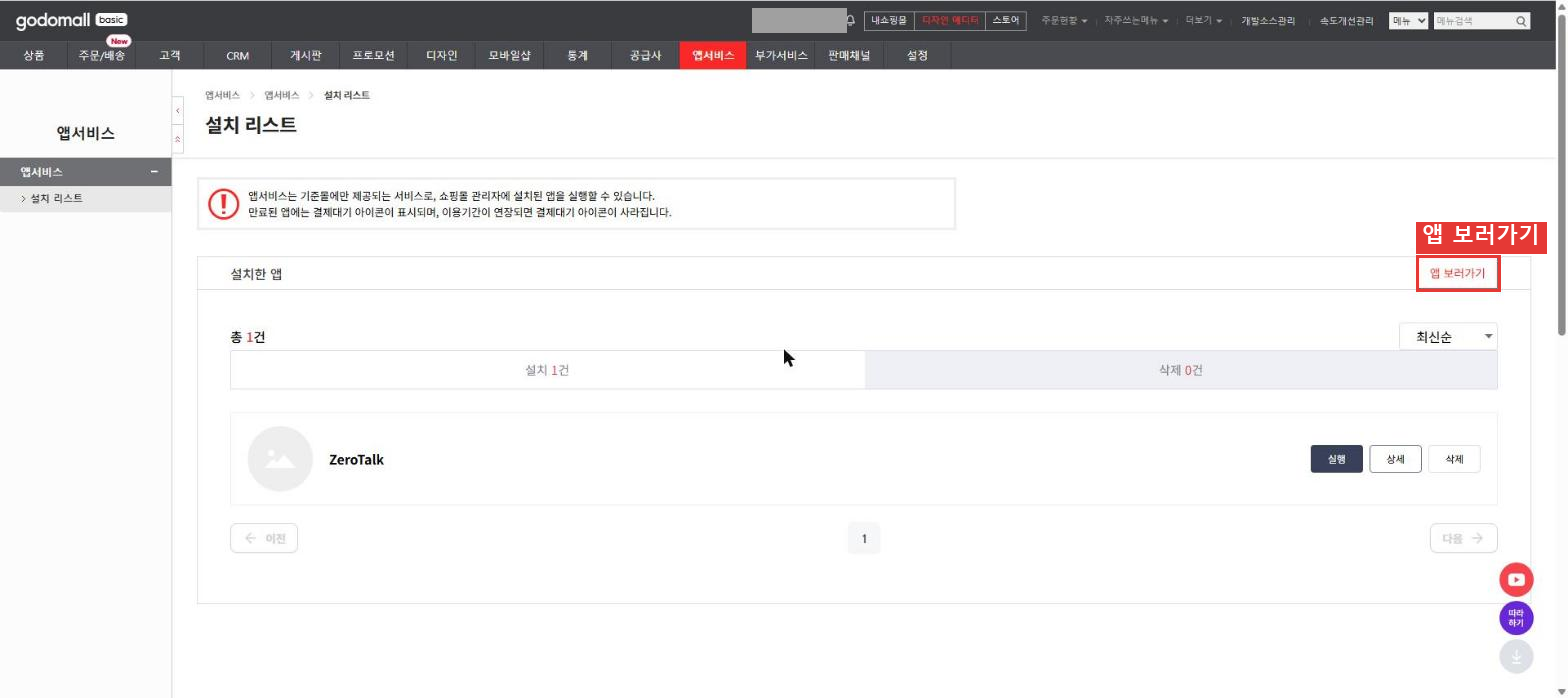This screenshot has width=1568, height=698.
Task: Open the 상품 menu
Action: 34,56
